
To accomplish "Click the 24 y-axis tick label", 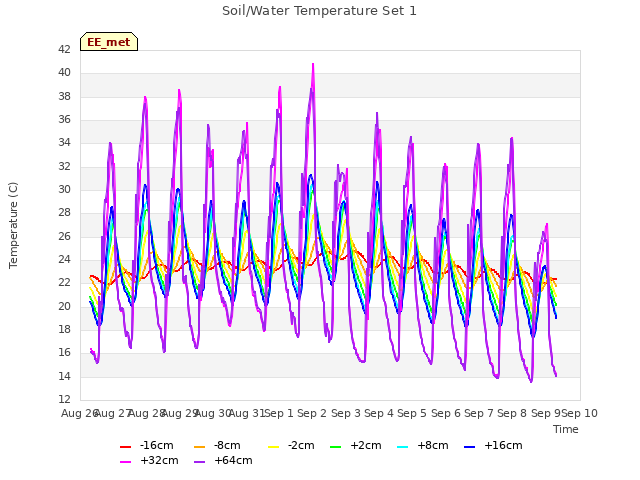I will coord(64,260).
